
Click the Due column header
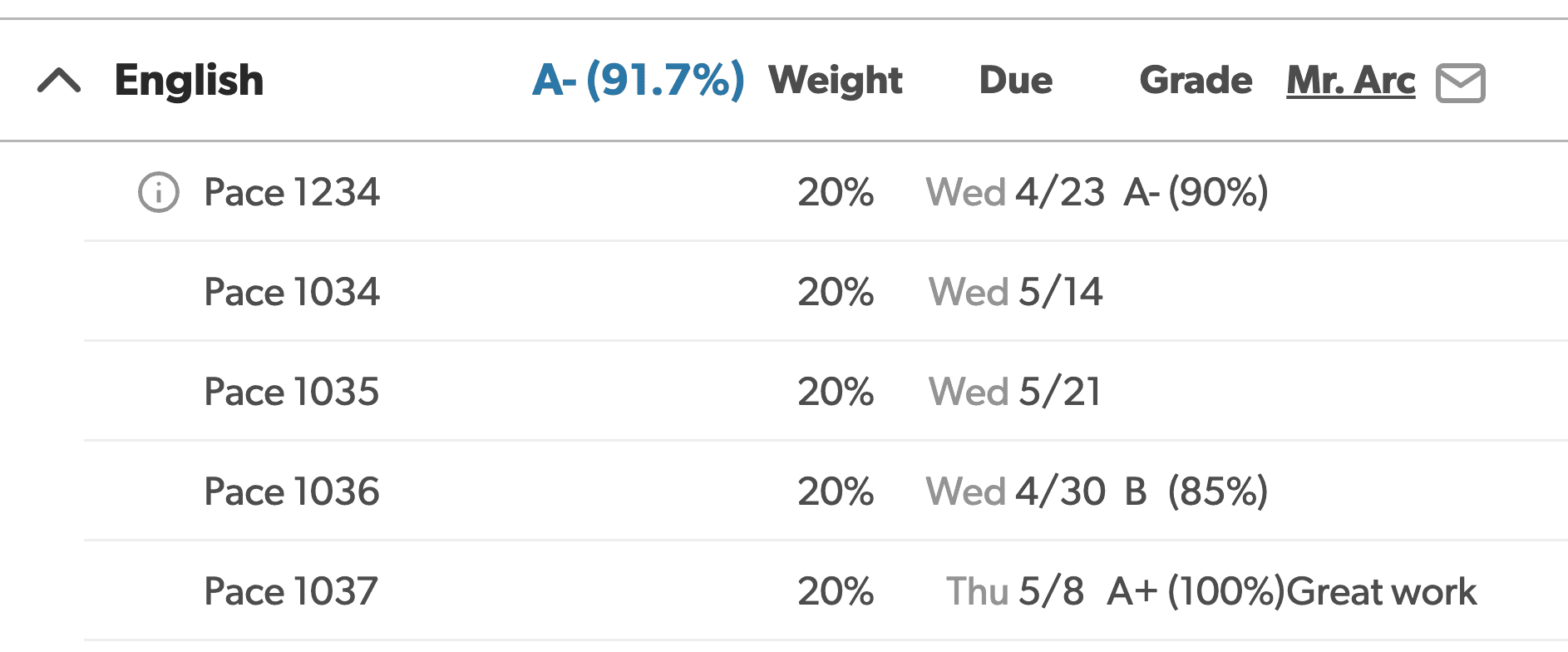coord(1016,81)
